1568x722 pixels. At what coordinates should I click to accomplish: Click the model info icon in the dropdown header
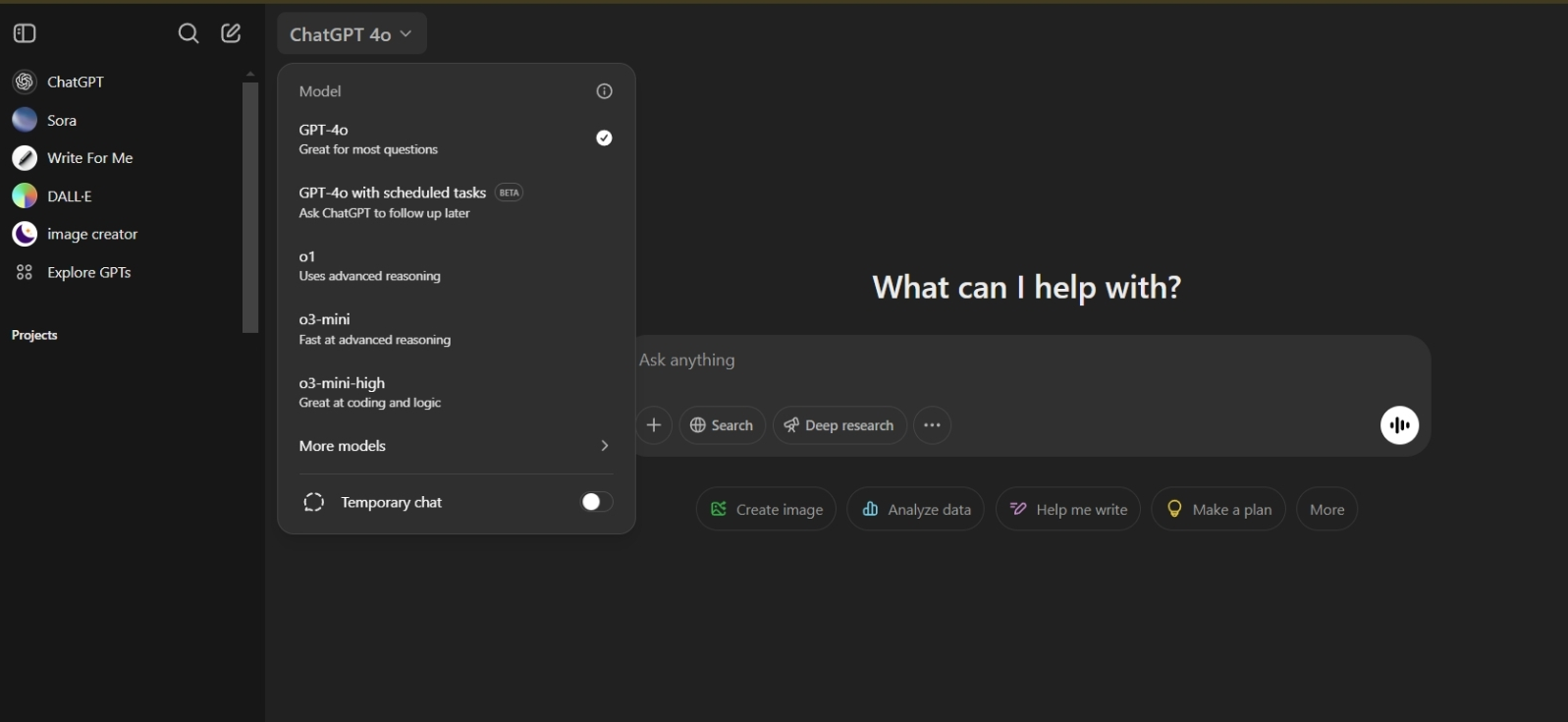tap(605, 91)
